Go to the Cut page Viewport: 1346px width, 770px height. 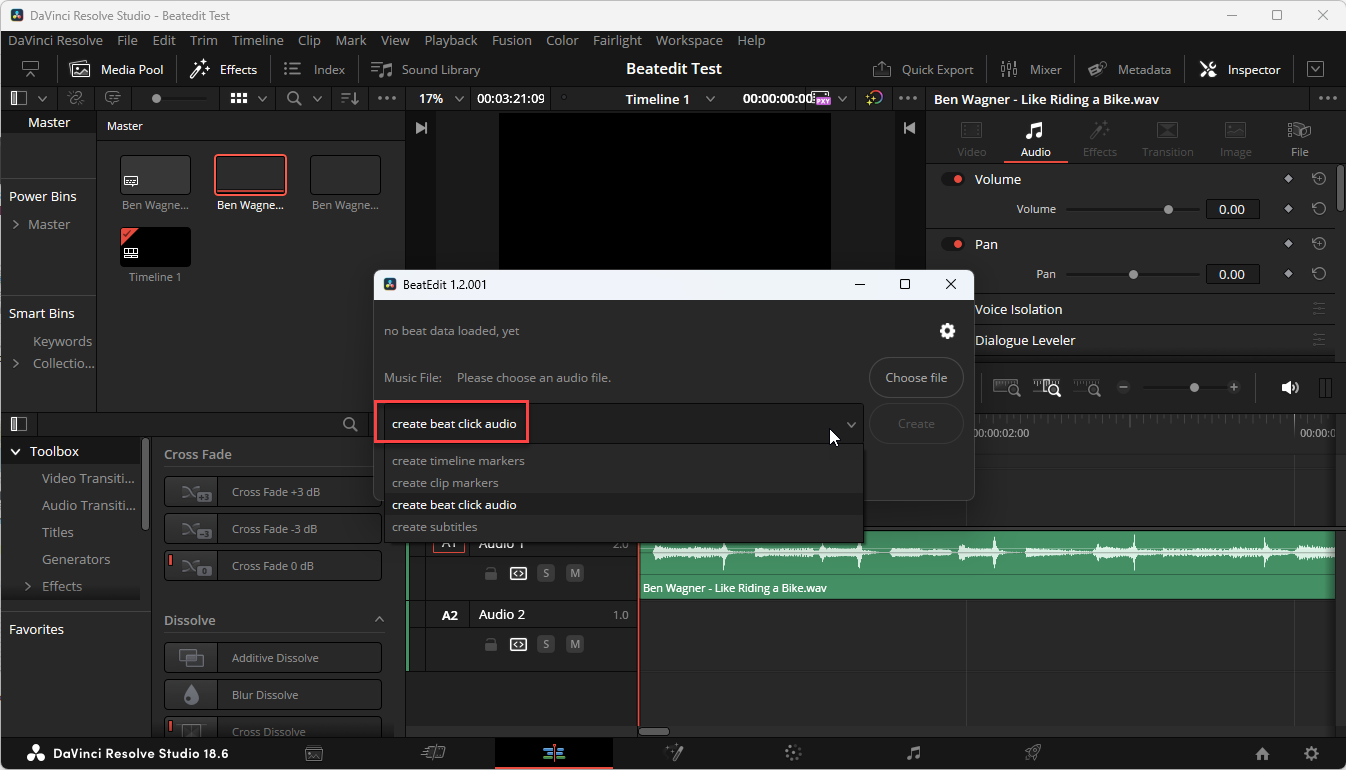434,753
